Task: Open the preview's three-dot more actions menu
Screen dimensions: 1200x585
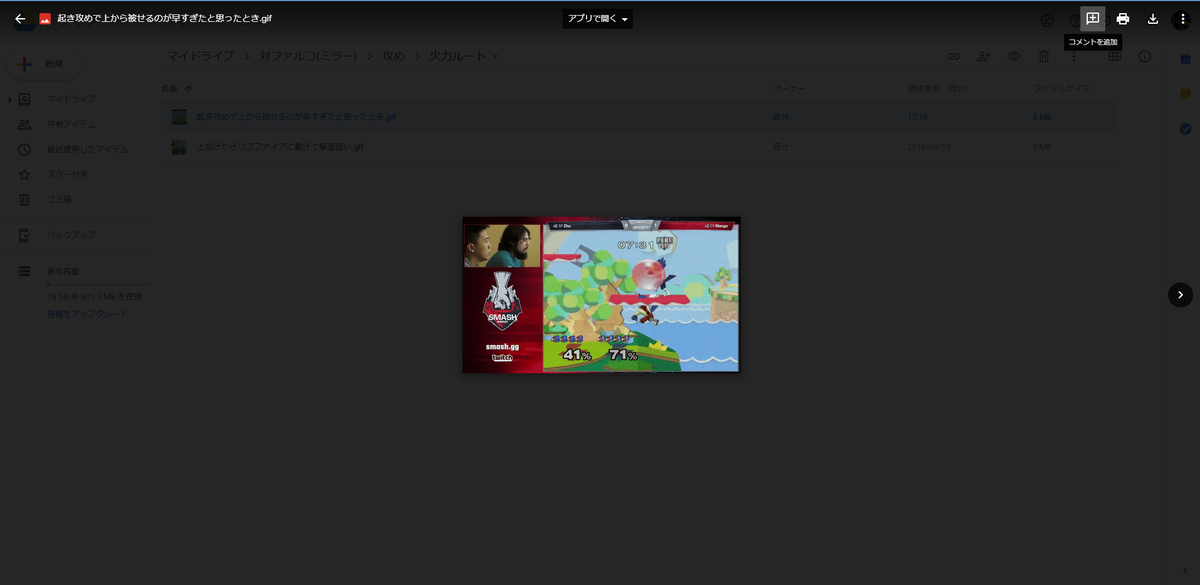Action: pos(1182,19)
